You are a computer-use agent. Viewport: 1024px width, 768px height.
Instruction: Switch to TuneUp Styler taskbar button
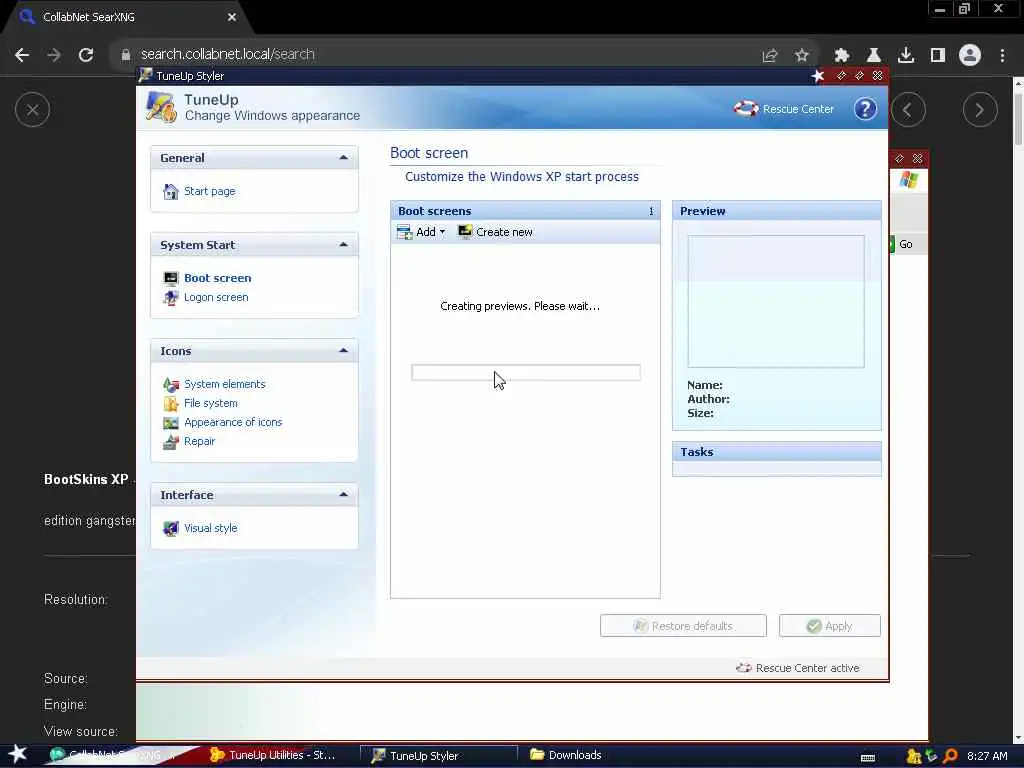pos(439,756)
